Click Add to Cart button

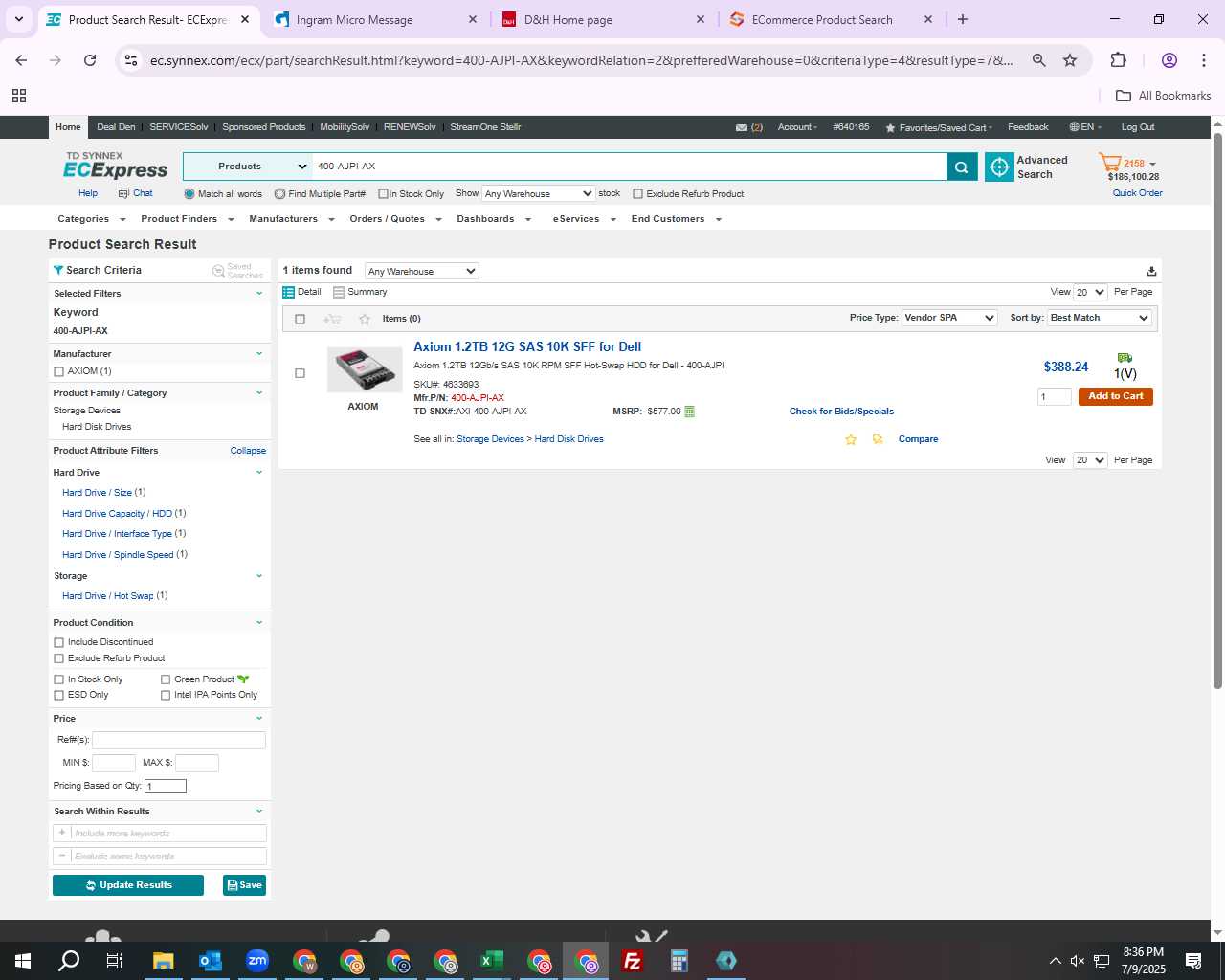click(1115, 396)
